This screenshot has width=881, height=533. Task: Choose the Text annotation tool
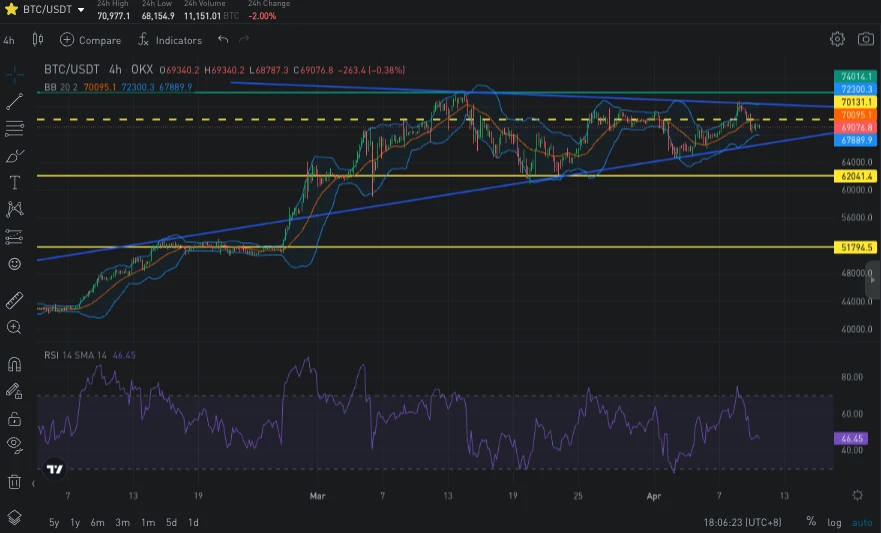coord(14,183)
